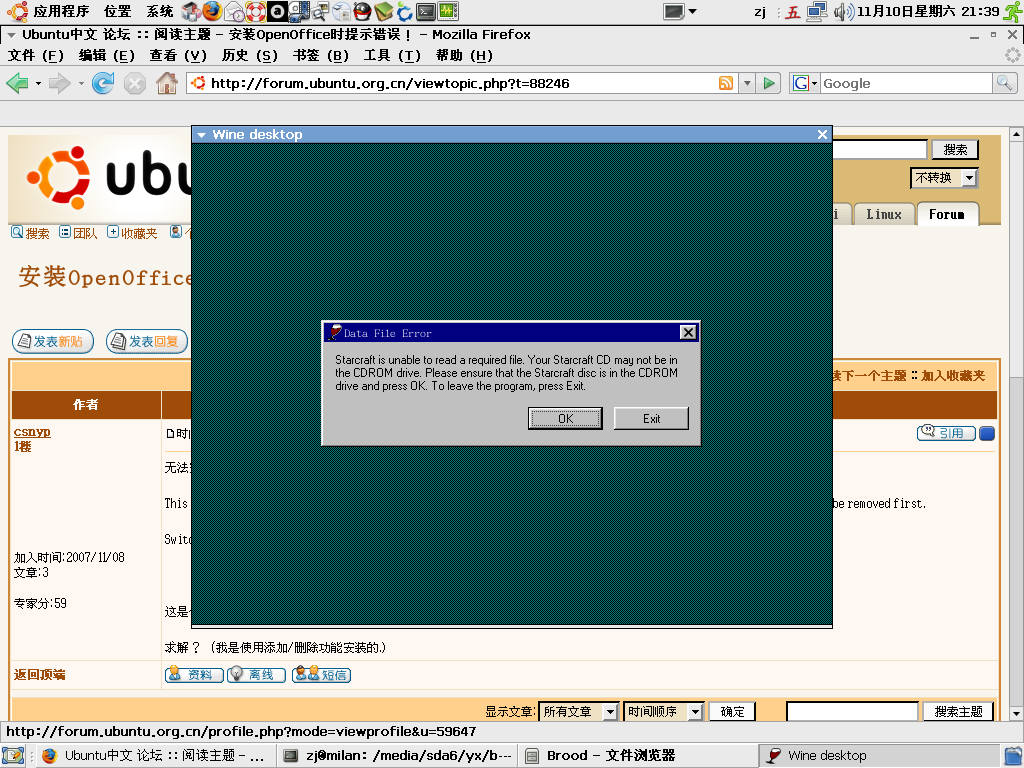Click the black square 'a' panel icon
1024x768 pixels.
(277, 11)
